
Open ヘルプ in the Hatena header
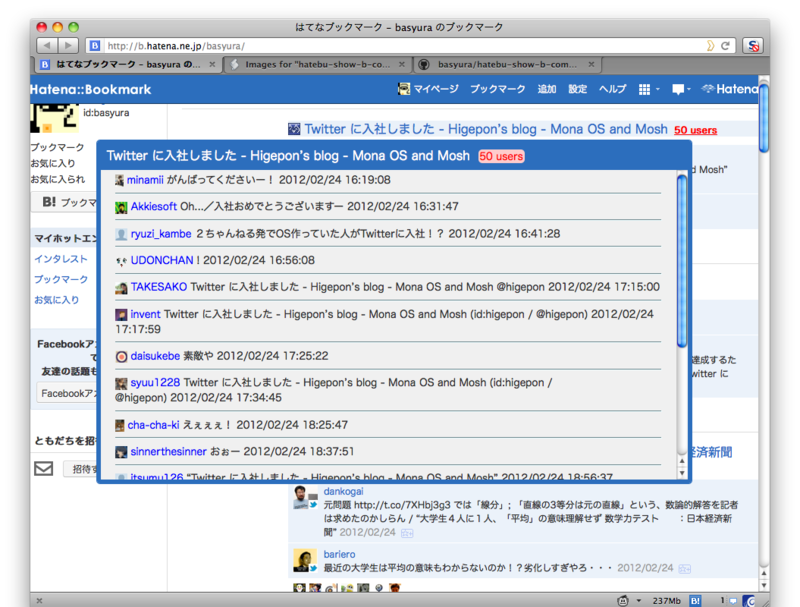click(x=612, y=89)
